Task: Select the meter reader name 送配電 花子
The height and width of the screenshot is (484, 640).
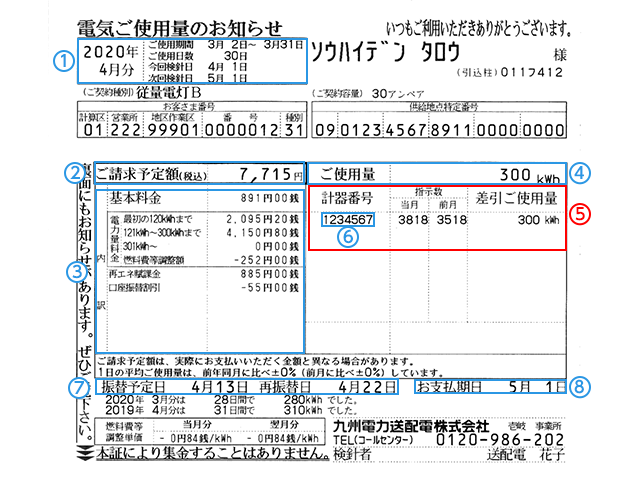Action: pyautogui.click(x=526, y=454)
